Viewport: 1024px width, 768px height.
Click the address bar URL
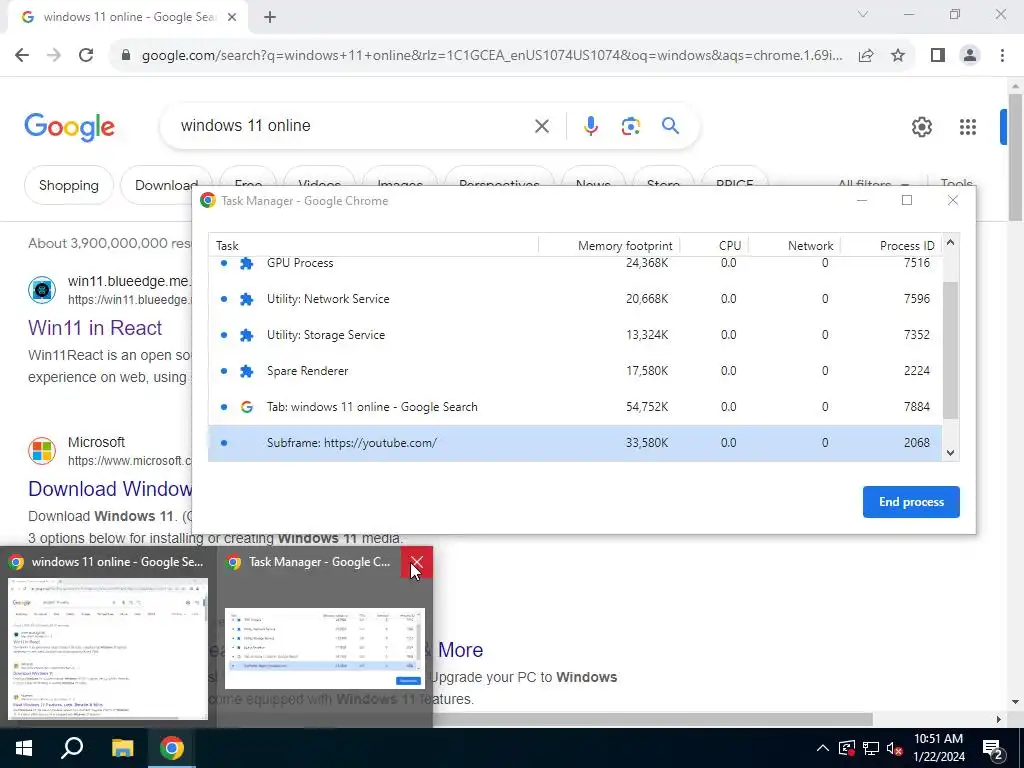(492, 56)
